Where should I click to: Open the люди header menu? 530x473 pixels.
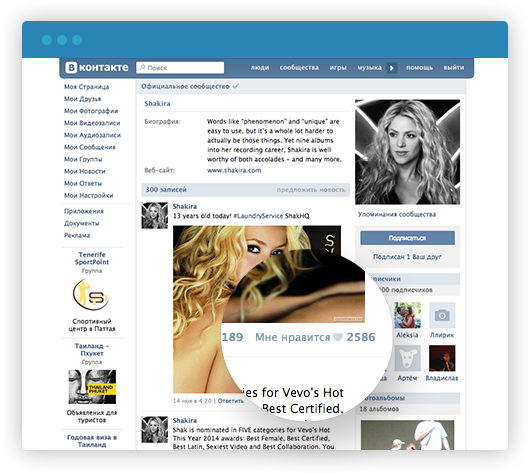[x=260, y=68]
